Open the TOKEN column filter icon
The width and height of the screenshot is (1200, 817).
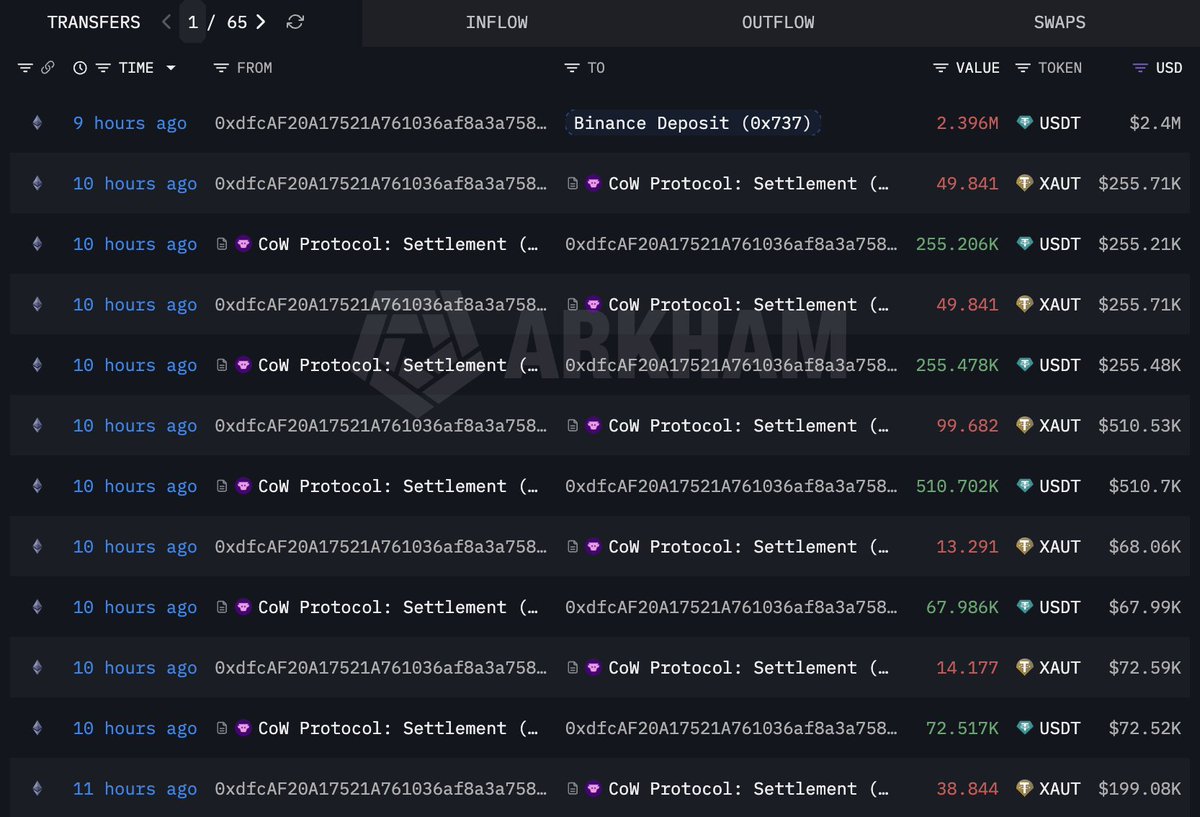[x=1023, y=68]
